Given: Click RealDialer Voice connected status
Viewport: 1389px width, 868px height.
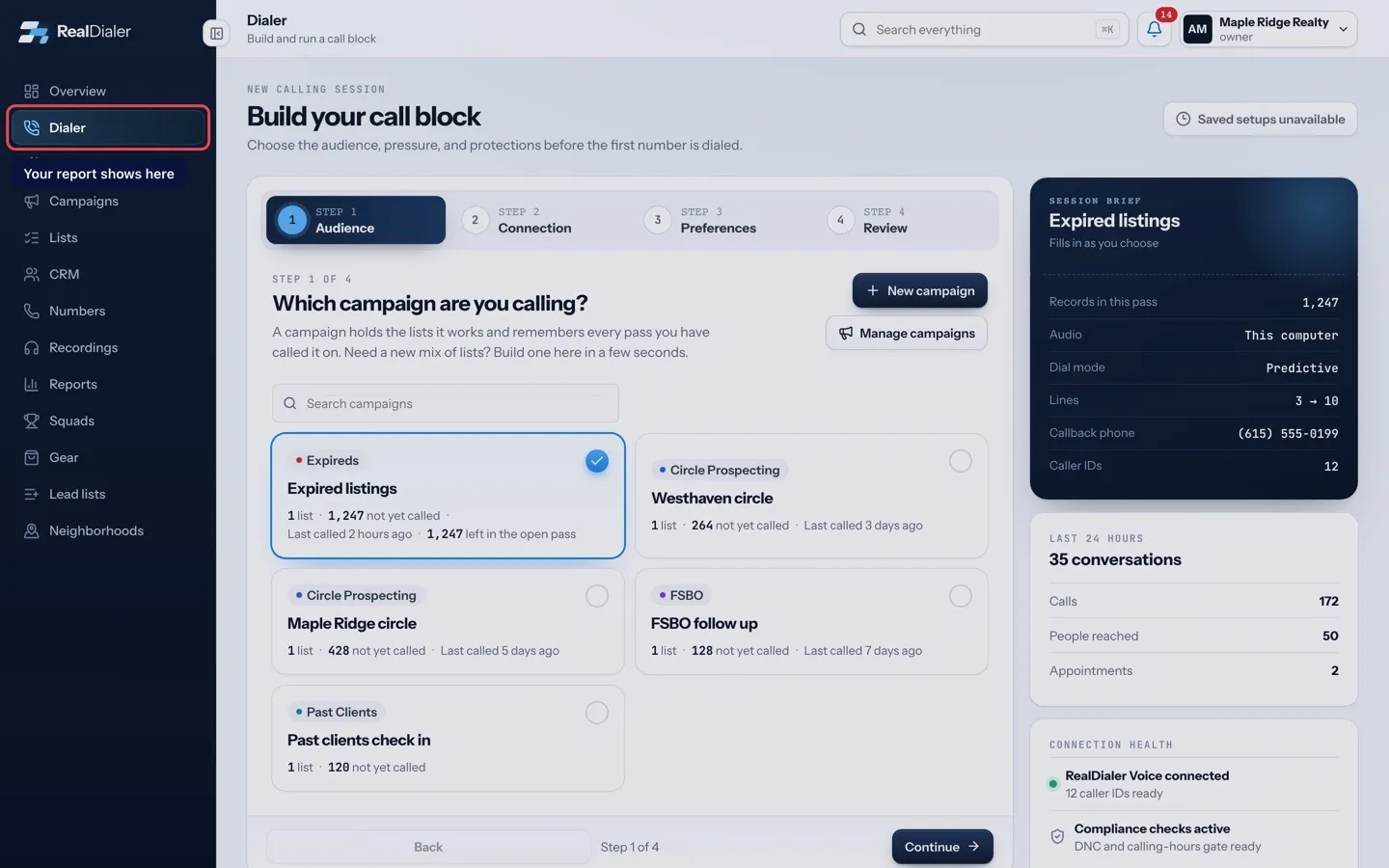Looking at the screenshot, I should (x=1147, y=775).
